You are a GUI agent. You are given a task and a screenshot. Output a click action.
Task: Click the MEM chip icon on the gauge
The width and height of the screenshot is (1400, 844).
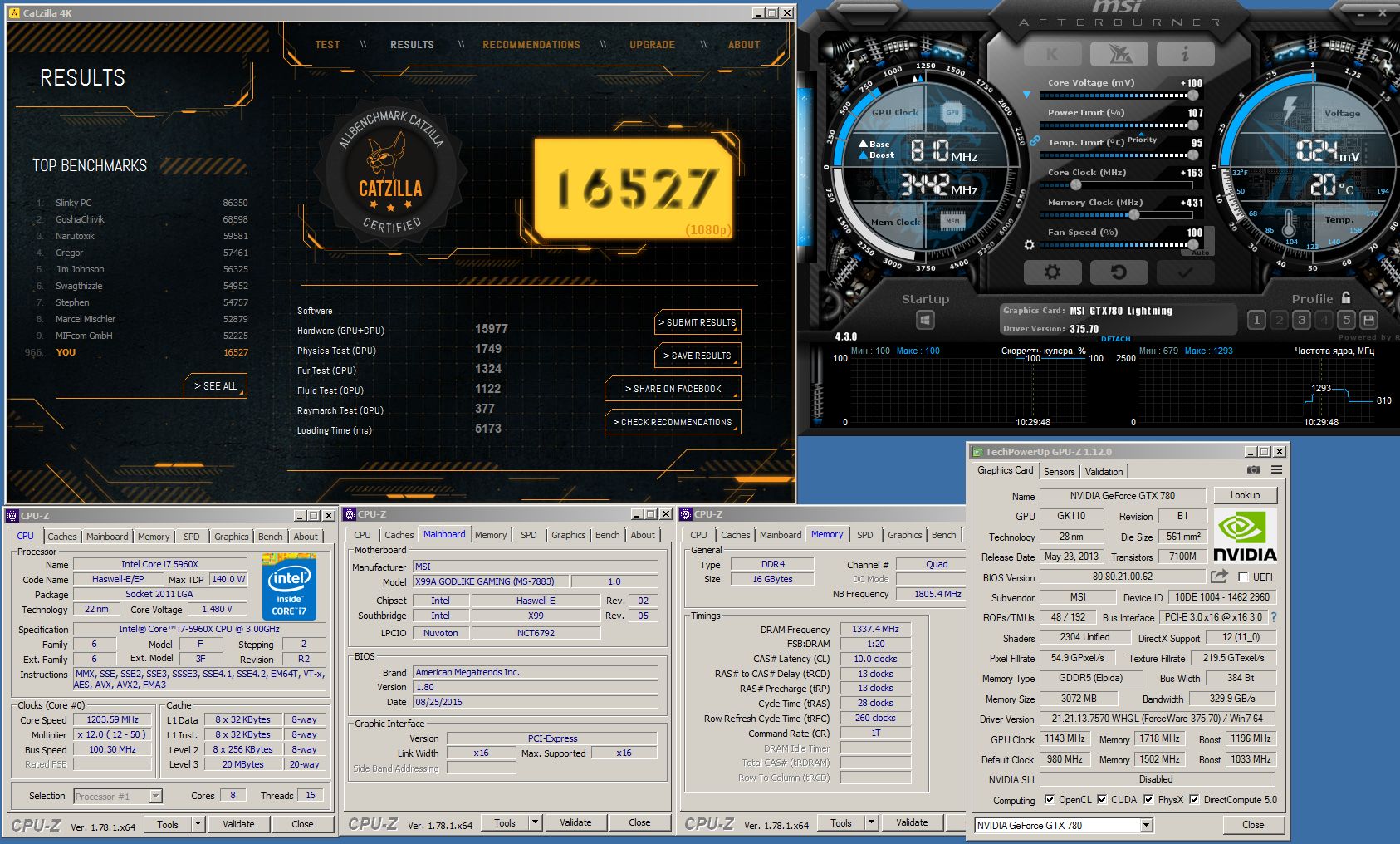pyautogui.click(x=952, y=221)
